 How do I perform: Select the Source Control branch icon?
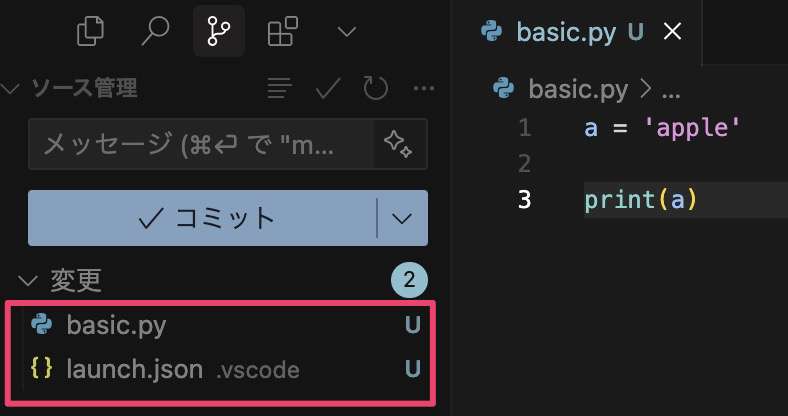tap(219, 31)
